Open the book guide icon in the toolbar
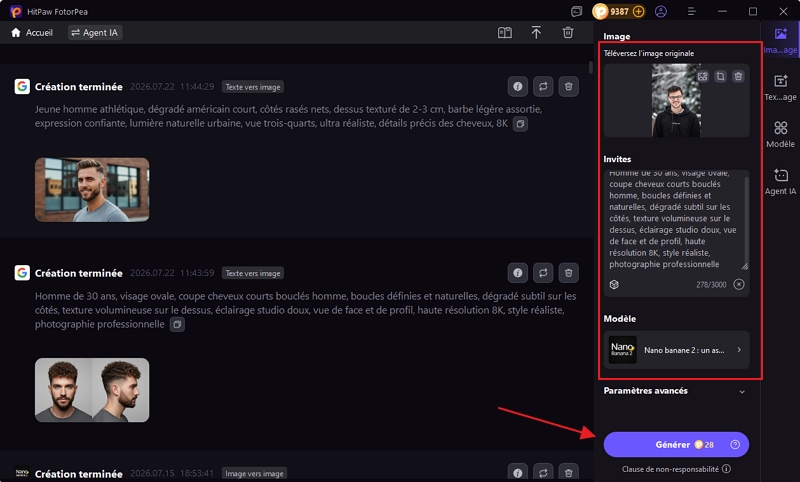800x482 pixels. [x=505, y=33]
